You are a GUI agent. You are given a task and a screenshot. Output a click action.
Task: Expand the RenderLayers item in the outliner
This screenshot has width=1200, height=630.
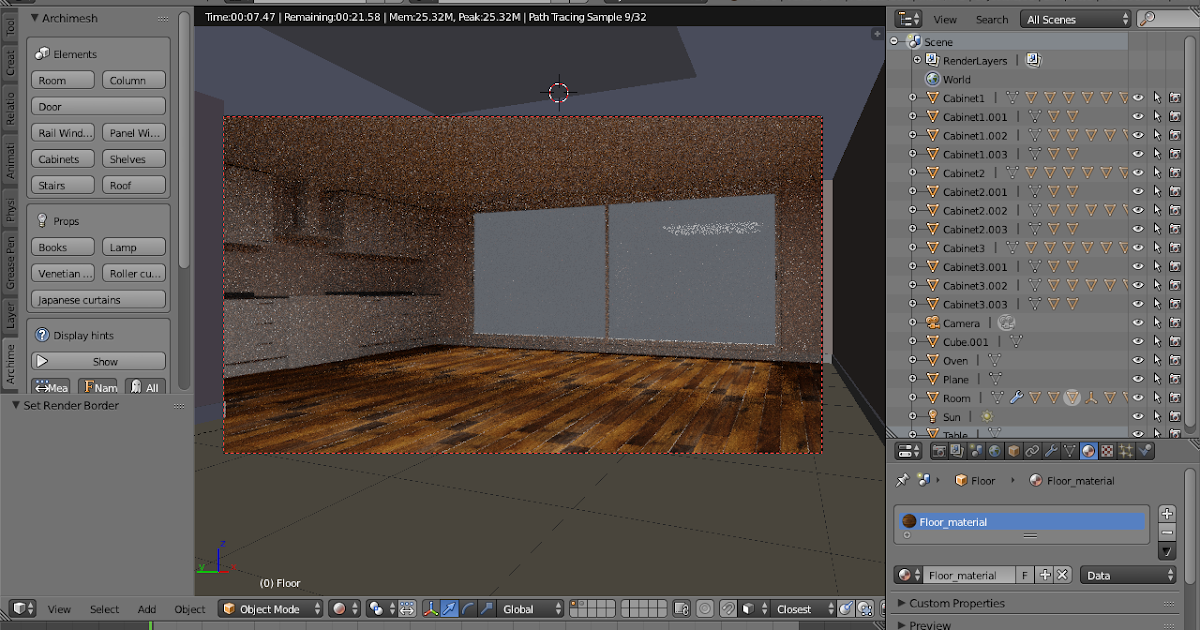[x=916, y=60]
